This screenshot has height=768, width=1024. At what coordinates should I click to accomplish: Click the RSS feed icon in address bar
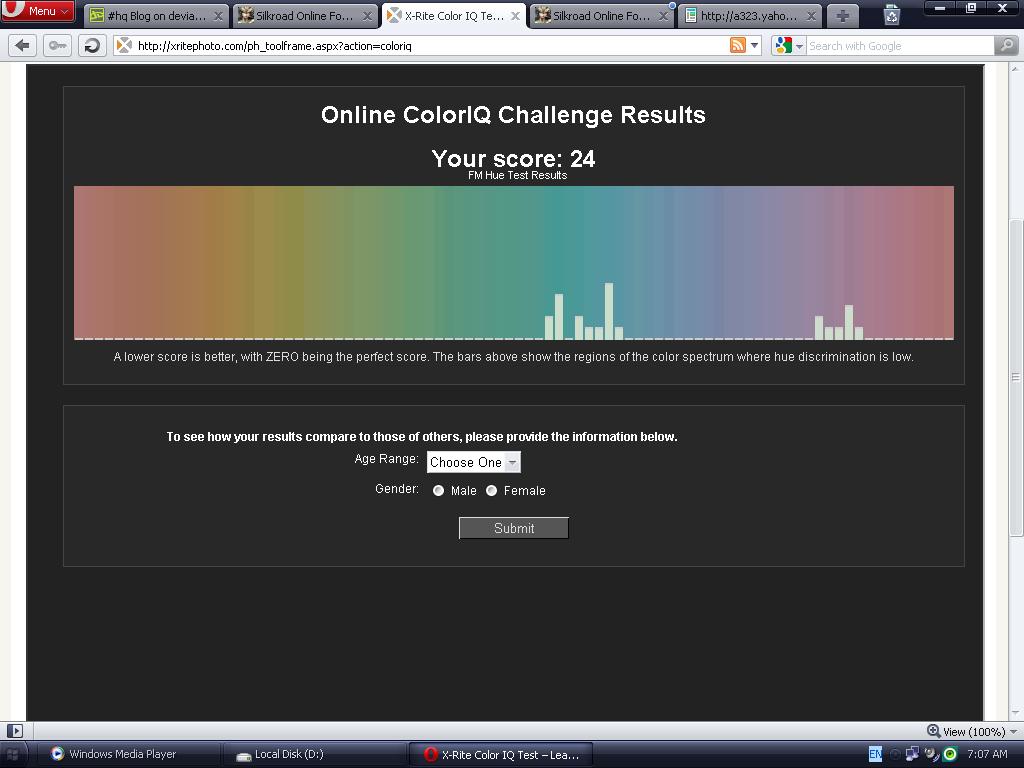[x=738, y=46]
